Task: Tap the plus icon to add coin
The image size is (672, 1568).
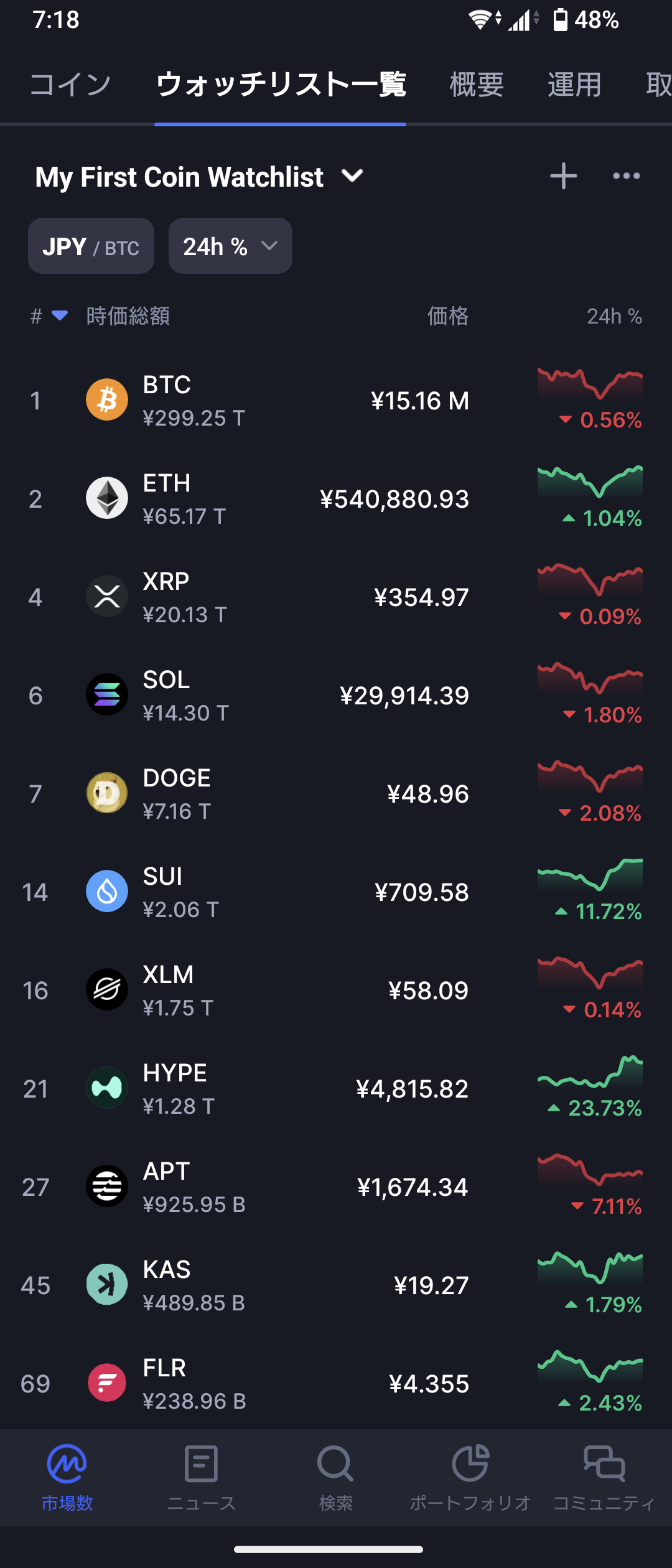Action: coord(564,176)
